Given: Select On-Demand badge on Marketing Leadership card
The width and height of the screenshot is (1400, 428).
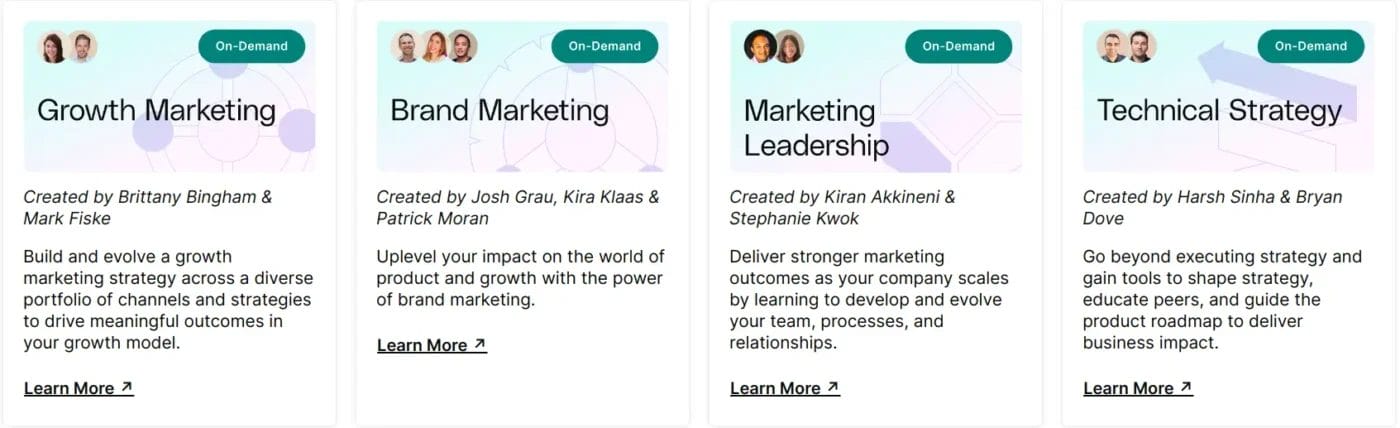Looking at the screenshot, I should [x=958, y=46].
